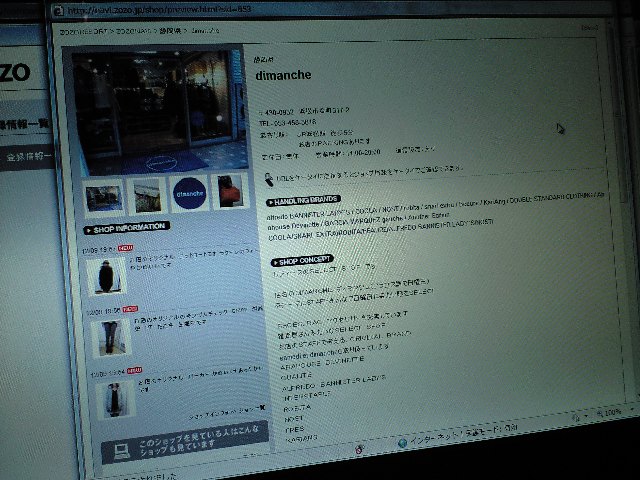Open the shop list link under the news items

[227, 413]
